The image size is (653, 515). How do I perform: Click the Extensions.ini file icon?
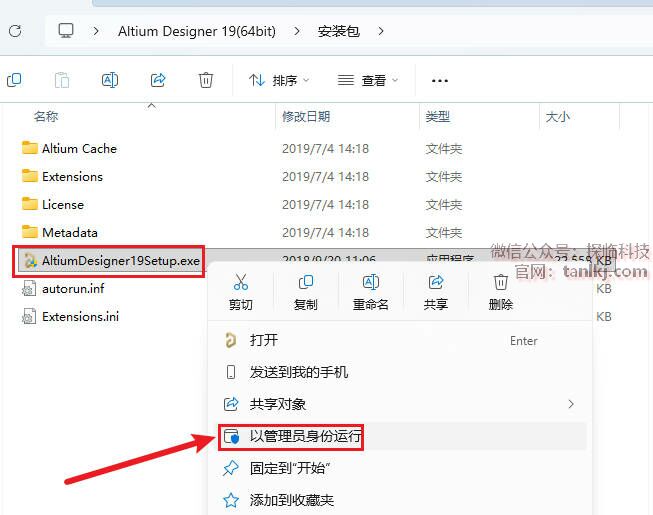[29, 316]
